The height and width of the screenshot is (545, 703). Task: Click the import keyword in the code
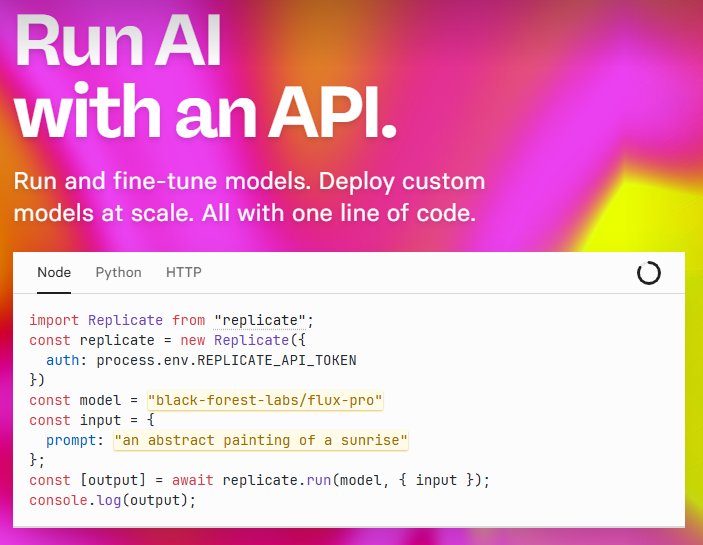pos(54,320)
